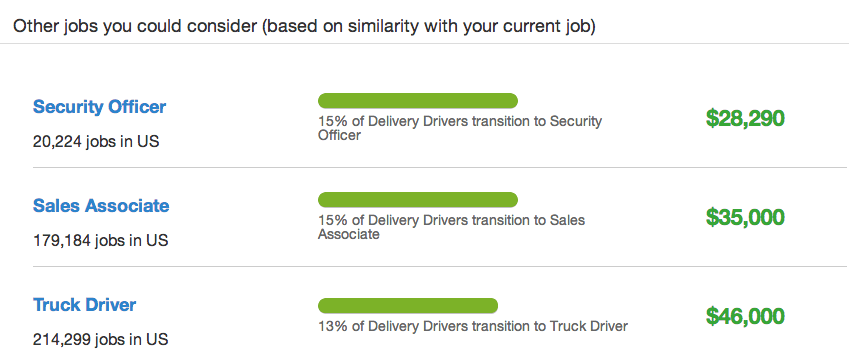Click divider between Sales Associate and Truck Driver

pos(438,266)
